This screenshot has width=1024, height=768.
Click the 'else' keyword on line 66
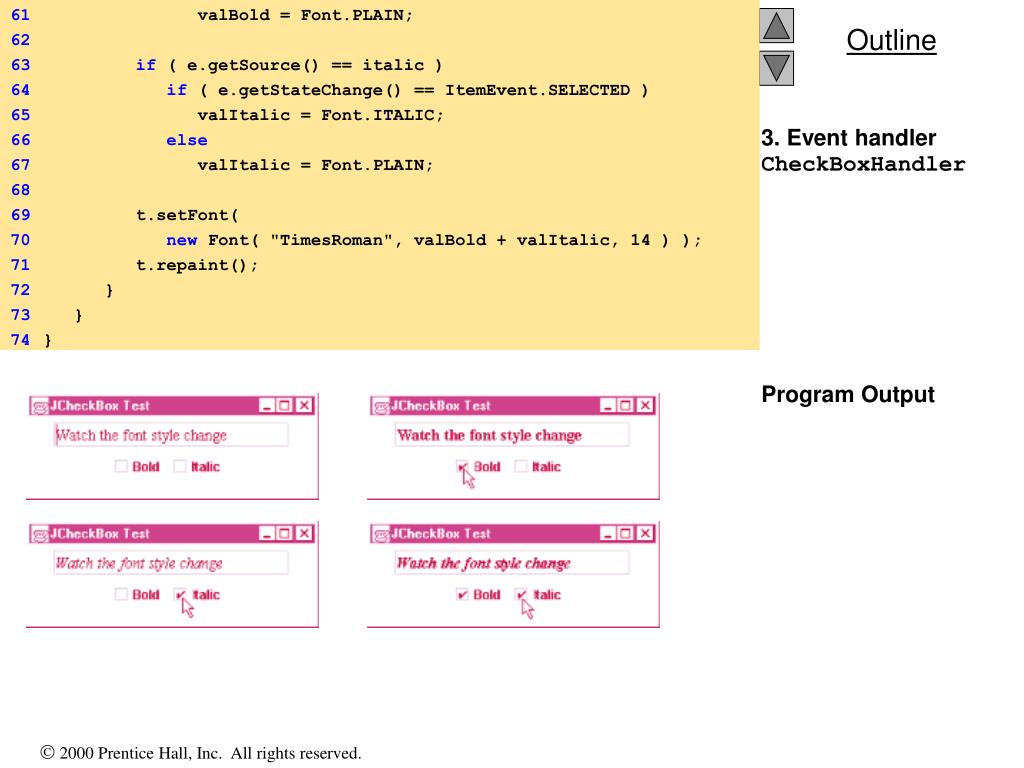click(x=187, y=140)
